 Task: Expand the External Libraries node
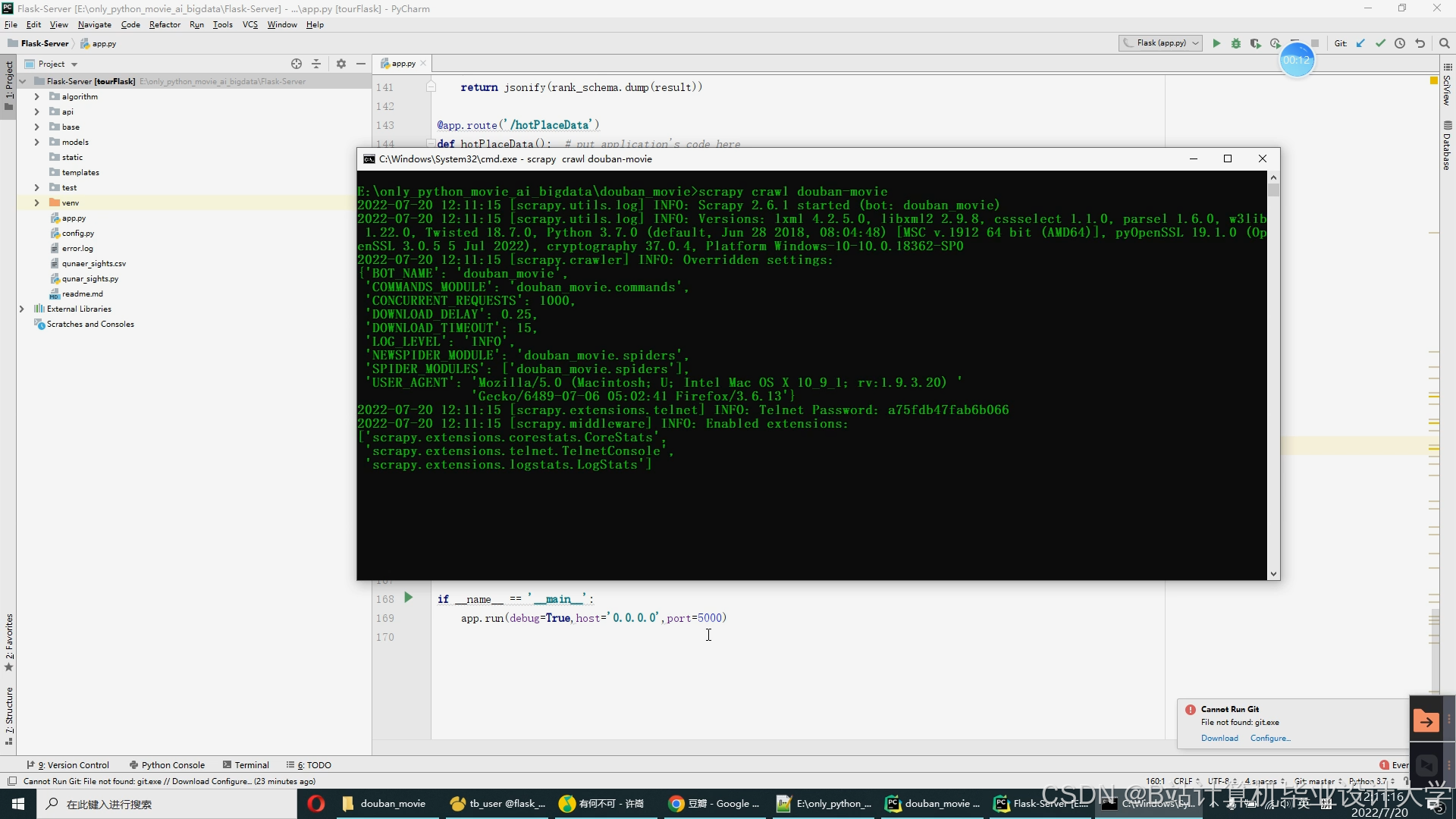pyautogui.click(x=21, y=309)
